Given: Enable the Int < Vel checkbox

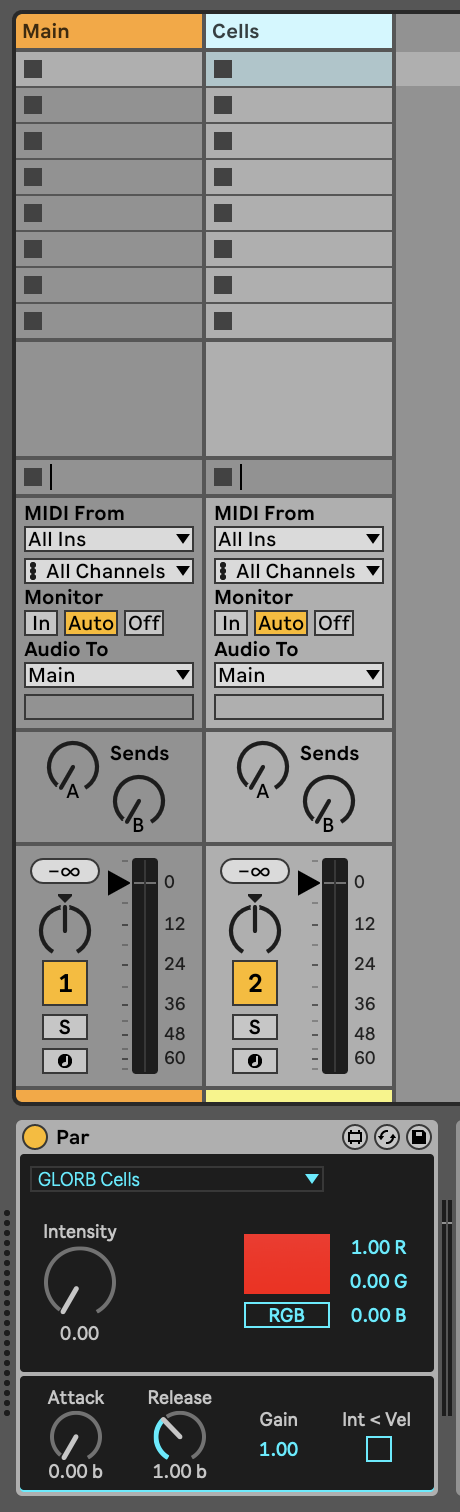Looking at the screenshot, I should point(378,1449).
